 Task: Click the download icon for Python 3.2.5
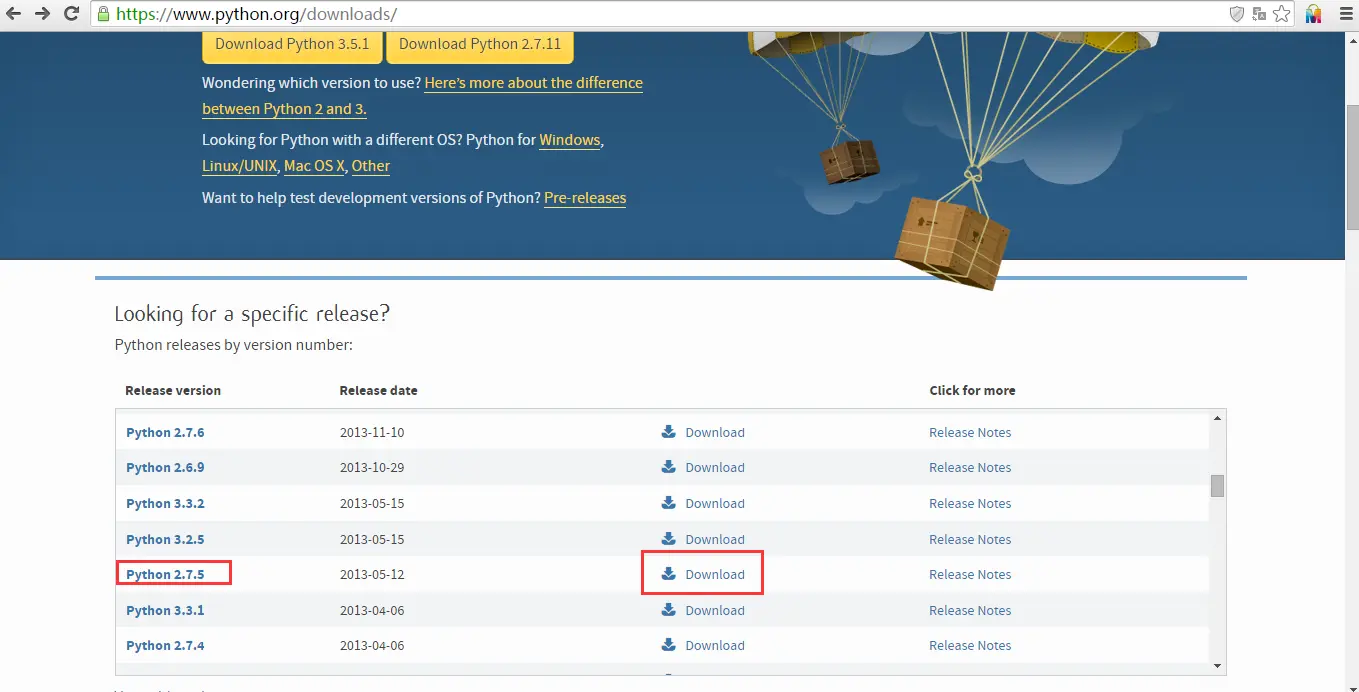click(669, 539)
